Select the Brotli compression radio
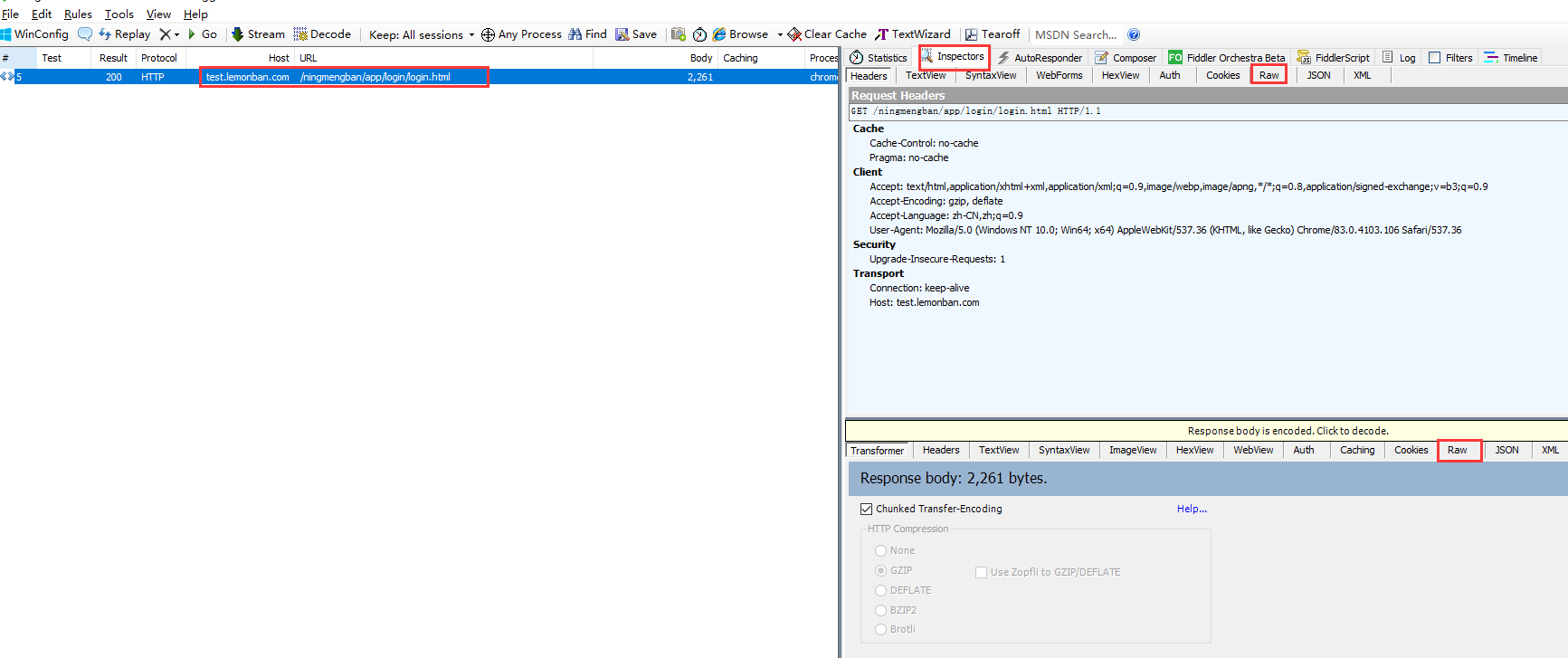 (x=880, y=629)
